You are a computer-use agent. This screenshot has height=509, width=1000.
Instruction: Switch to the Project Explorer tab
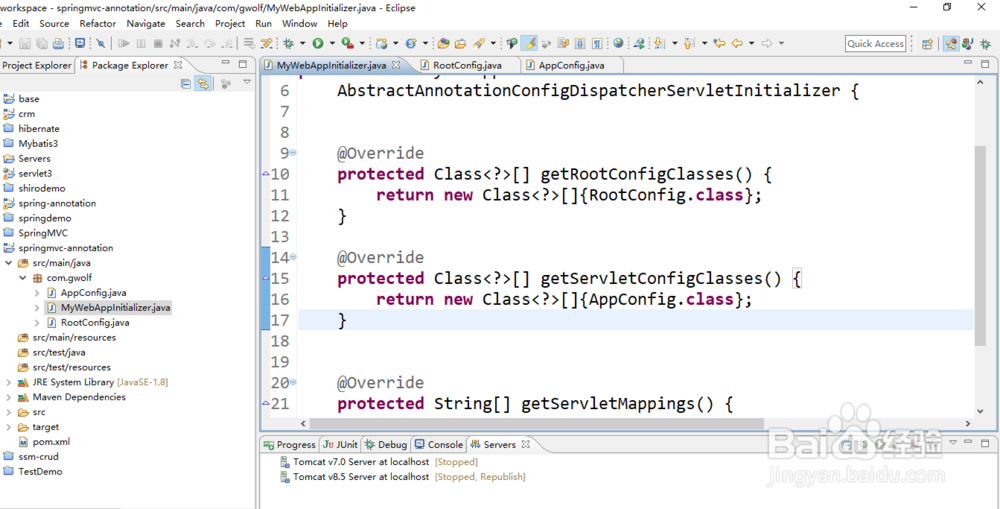click(37, 65)
